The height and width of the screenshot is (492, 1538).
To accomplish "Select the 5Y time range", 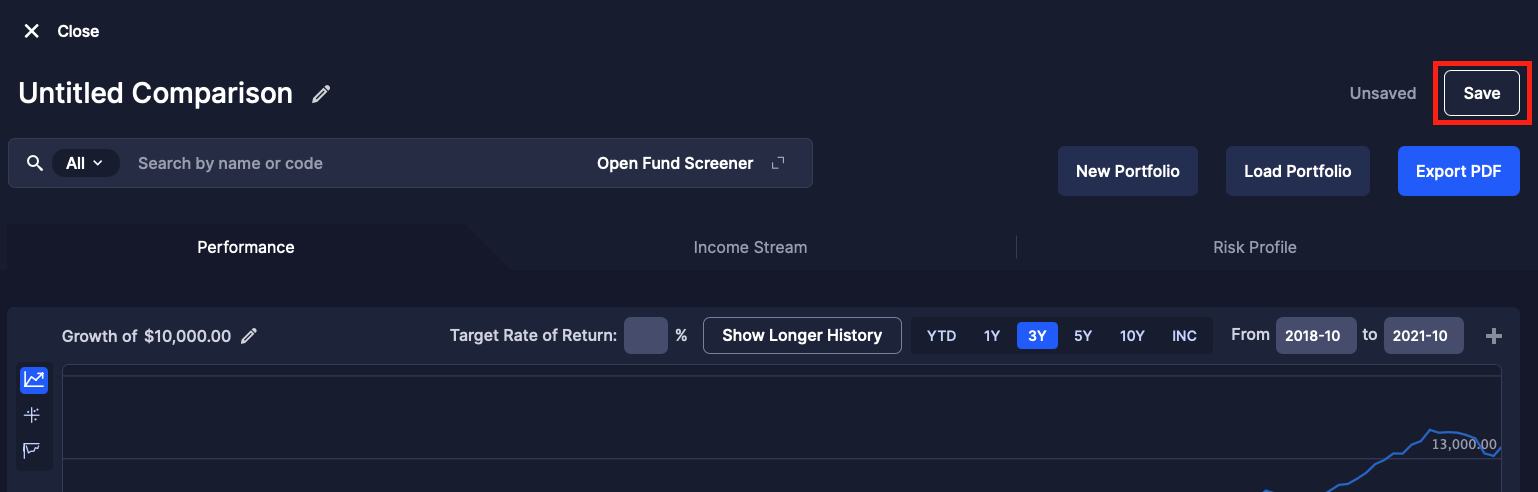I will pyautogui.click(x=1083, y=336).
